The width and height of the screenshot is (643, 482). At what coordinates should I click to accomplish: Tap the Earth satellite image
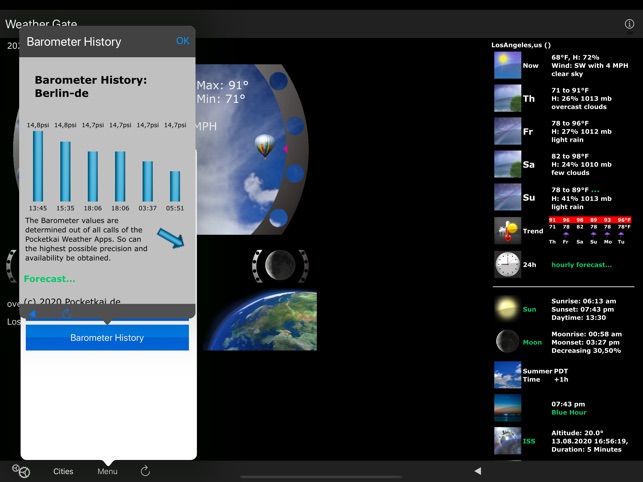(x=261, y=320)
